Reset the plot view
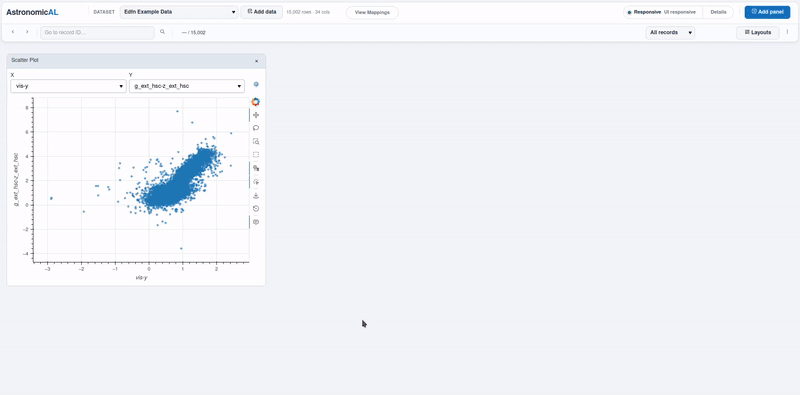 (x=256, y=209)
